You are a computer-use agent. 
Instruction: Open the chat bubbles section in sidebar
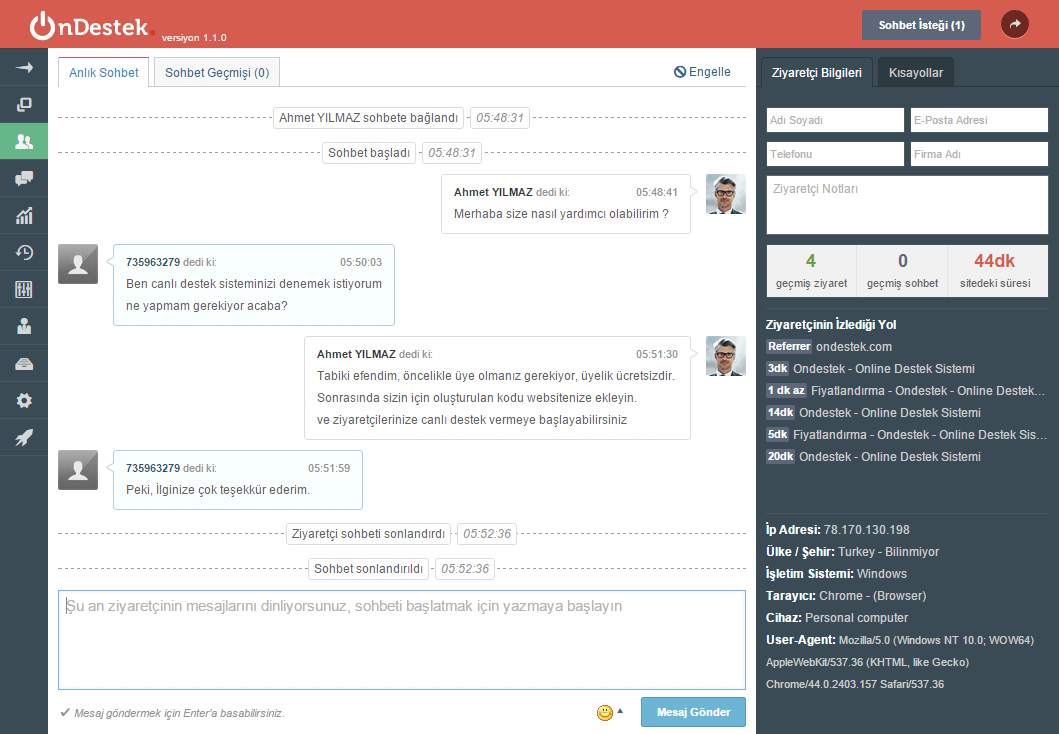coord(24,178)
